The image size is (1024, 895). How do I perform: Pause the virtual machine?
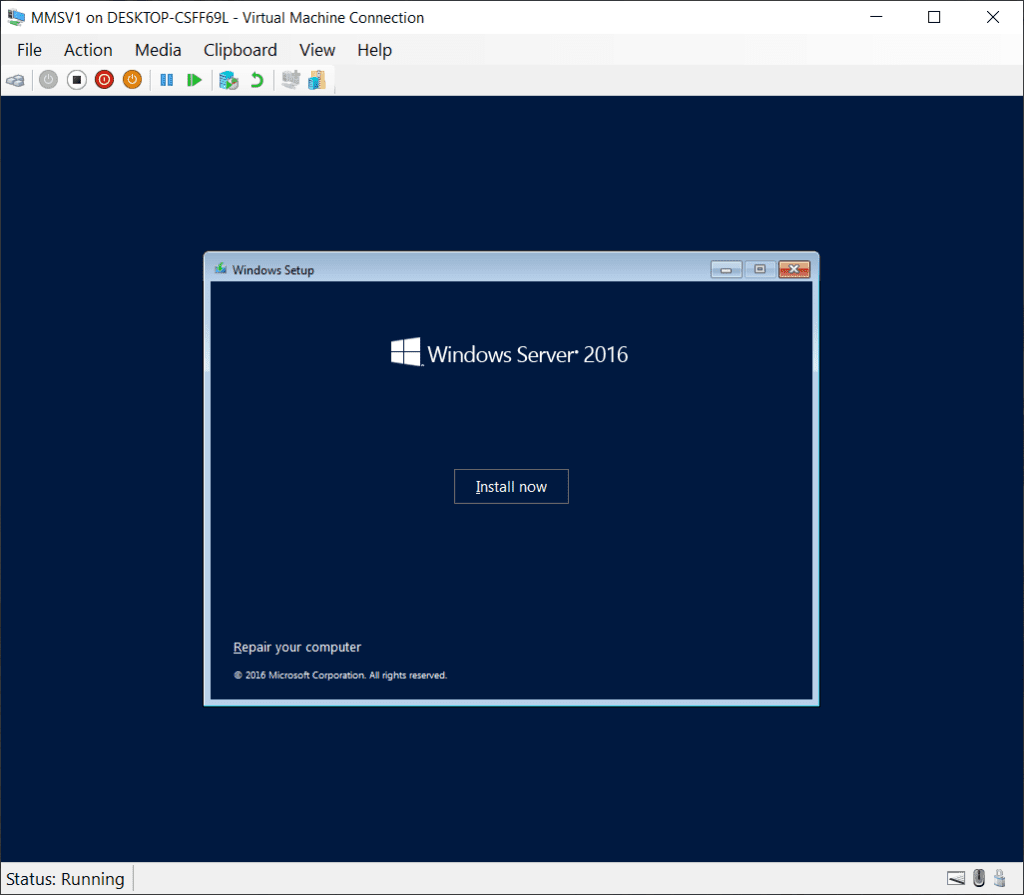[x=167, y=80]
